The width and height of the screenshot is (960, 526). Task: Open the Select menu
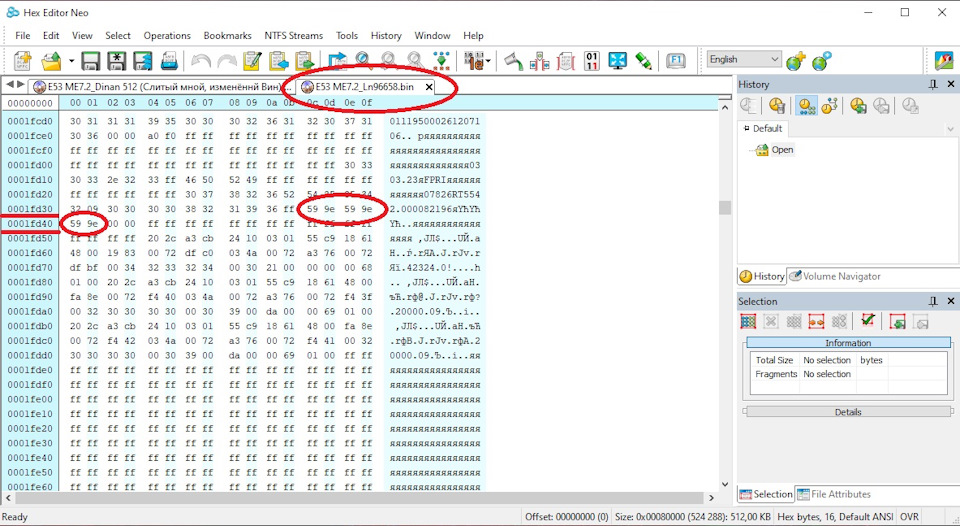coord(118,36)
